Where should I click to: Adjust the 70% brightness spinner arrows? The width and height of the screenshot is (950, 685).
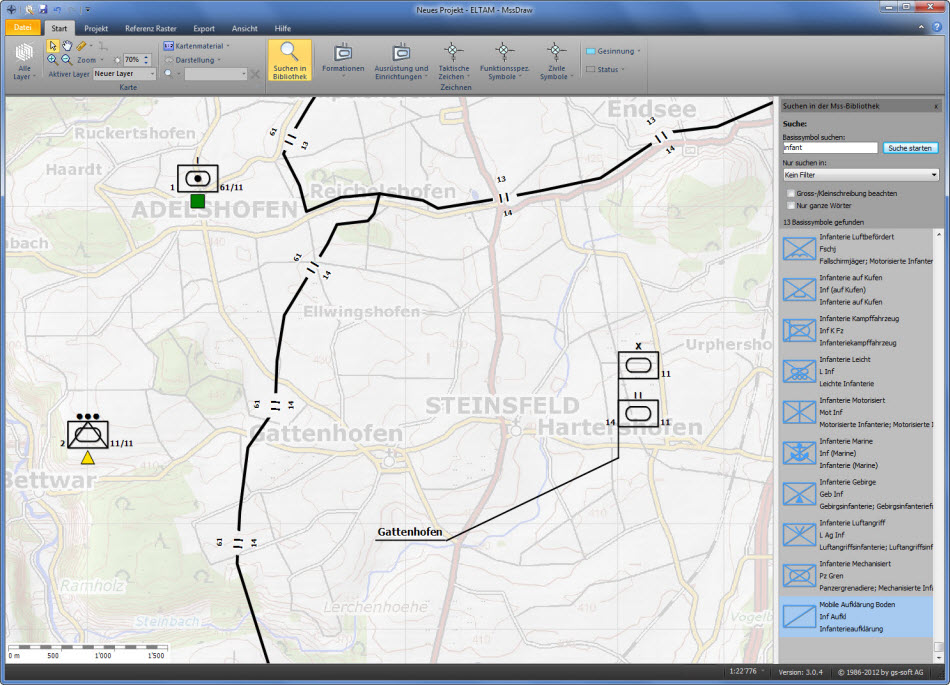(146, 60)
